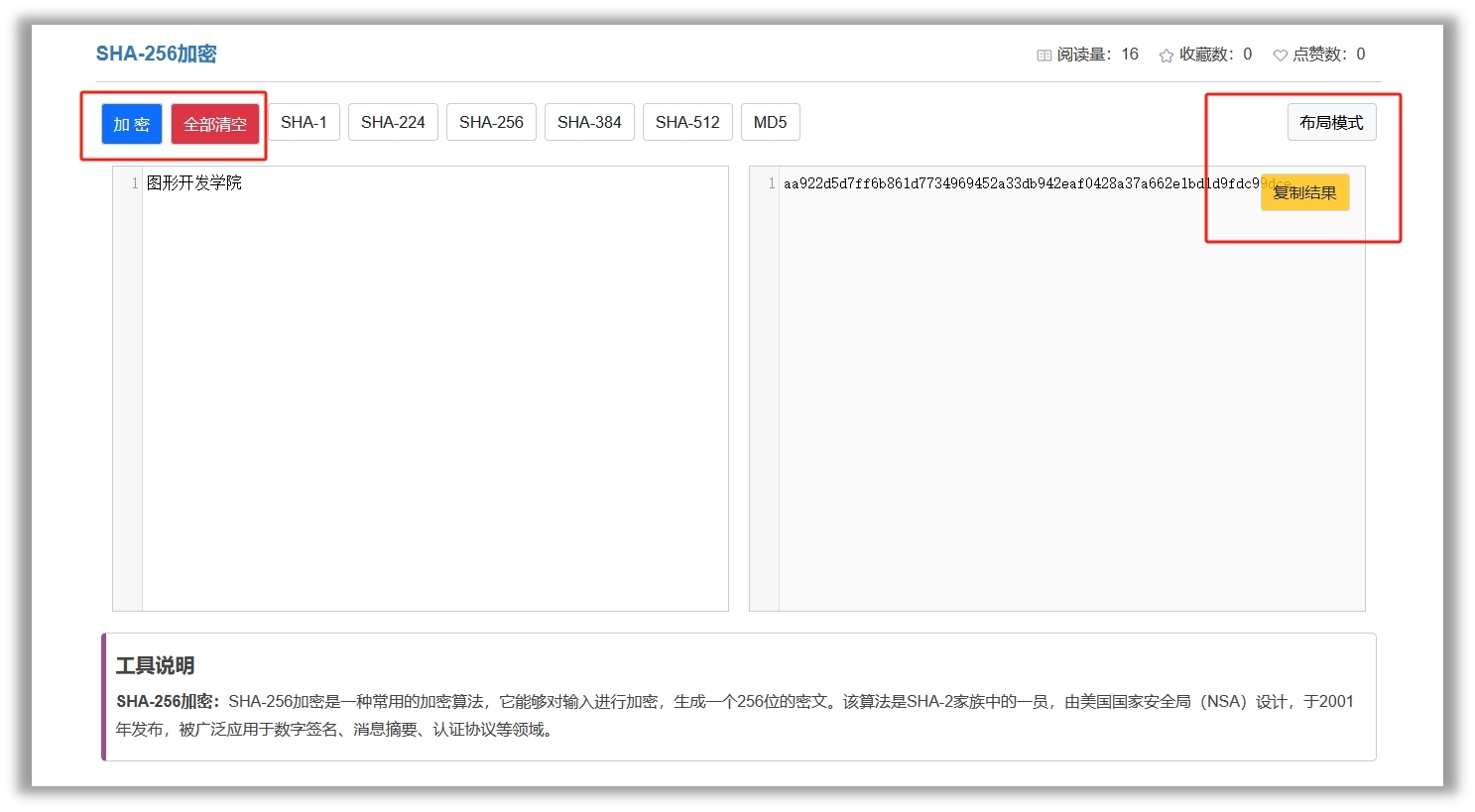The height and width of the screenshot is (812, 1475).
Task: Click the heart icon next to 点赞数
Action: click(x=1280, y=56)
